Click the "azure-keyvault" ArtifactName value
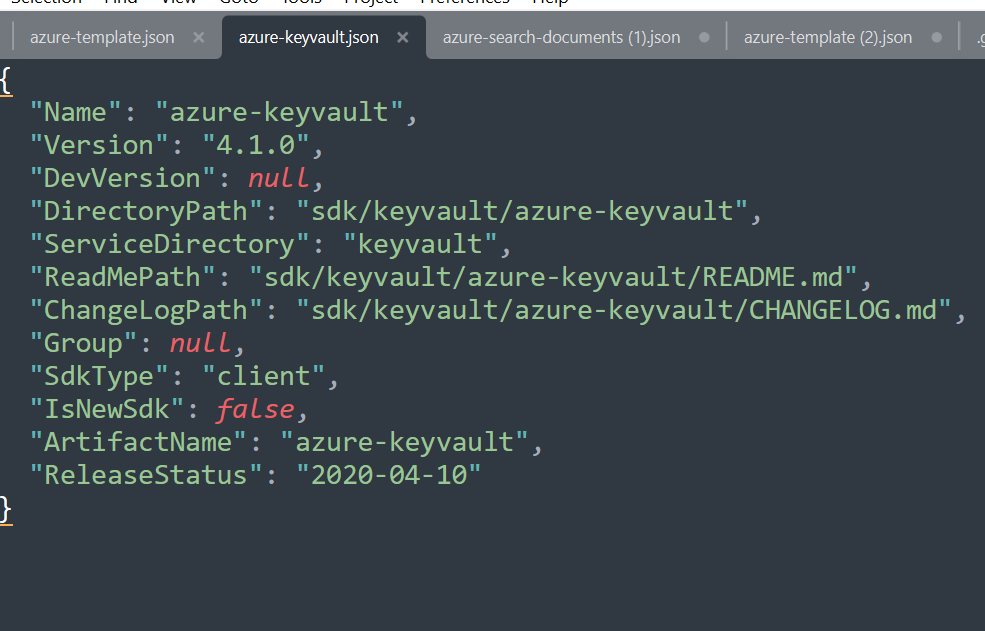 pyautogui.click(x=405, y=442)
